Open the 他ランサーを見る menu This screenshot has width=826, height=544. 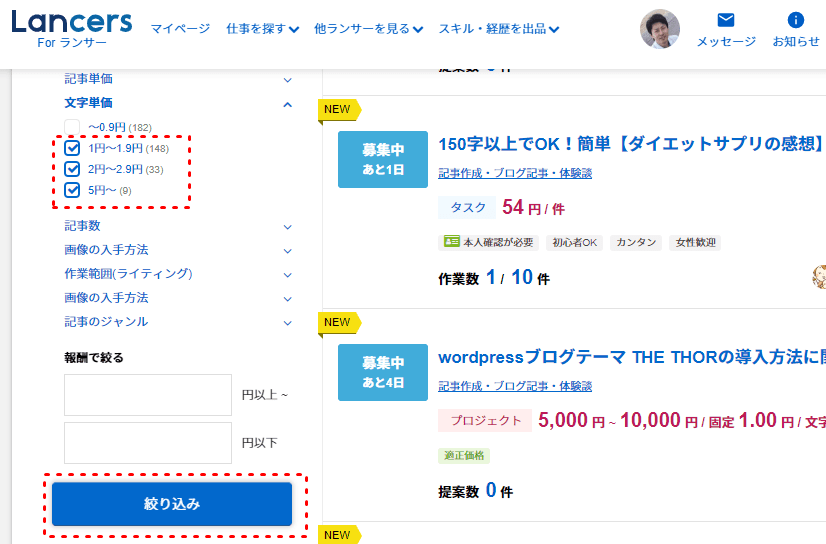pyautogui.click(x=368, y=29)
